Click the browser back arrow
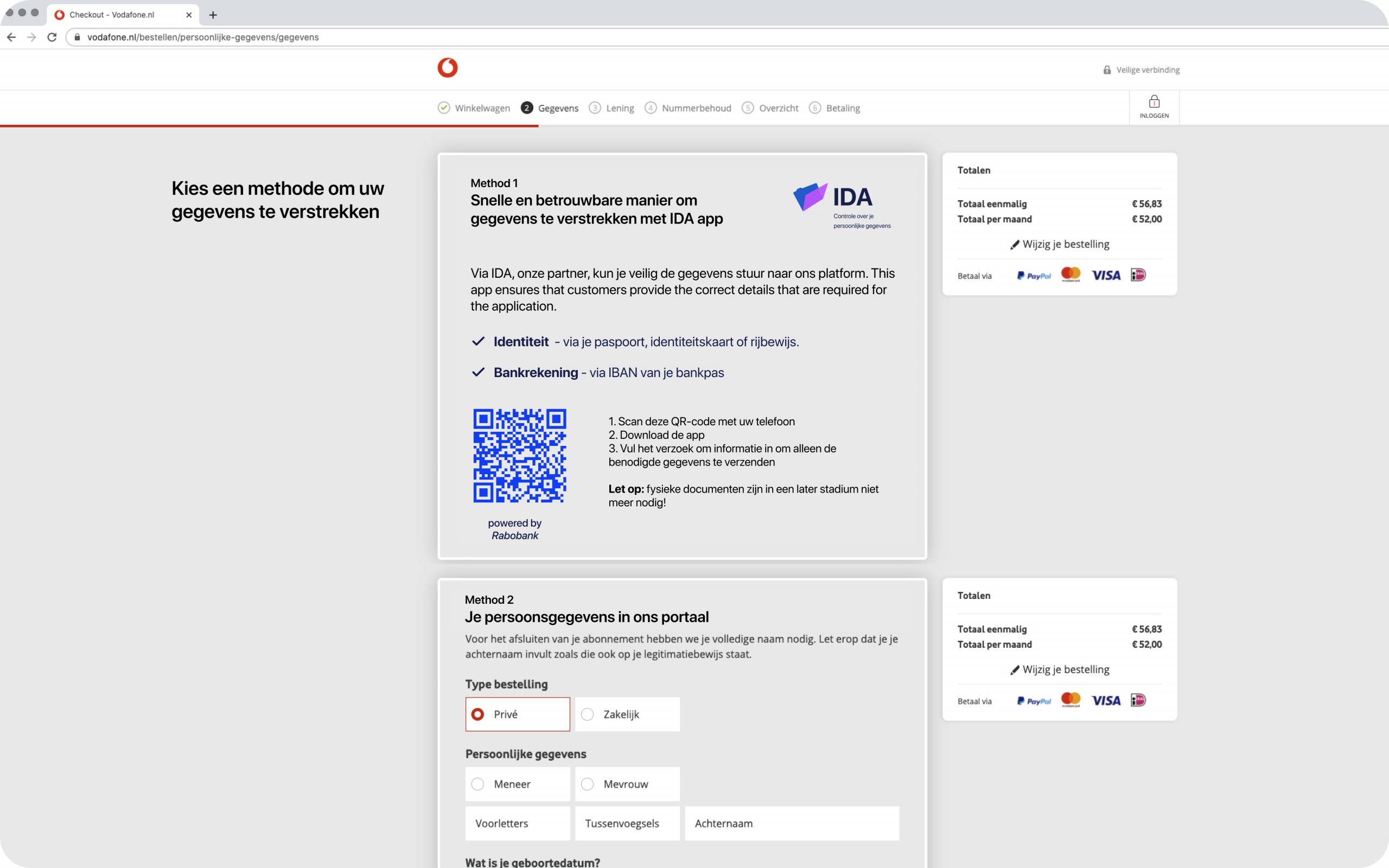This screenshot has width=1389, height=868. coord(11,37)
